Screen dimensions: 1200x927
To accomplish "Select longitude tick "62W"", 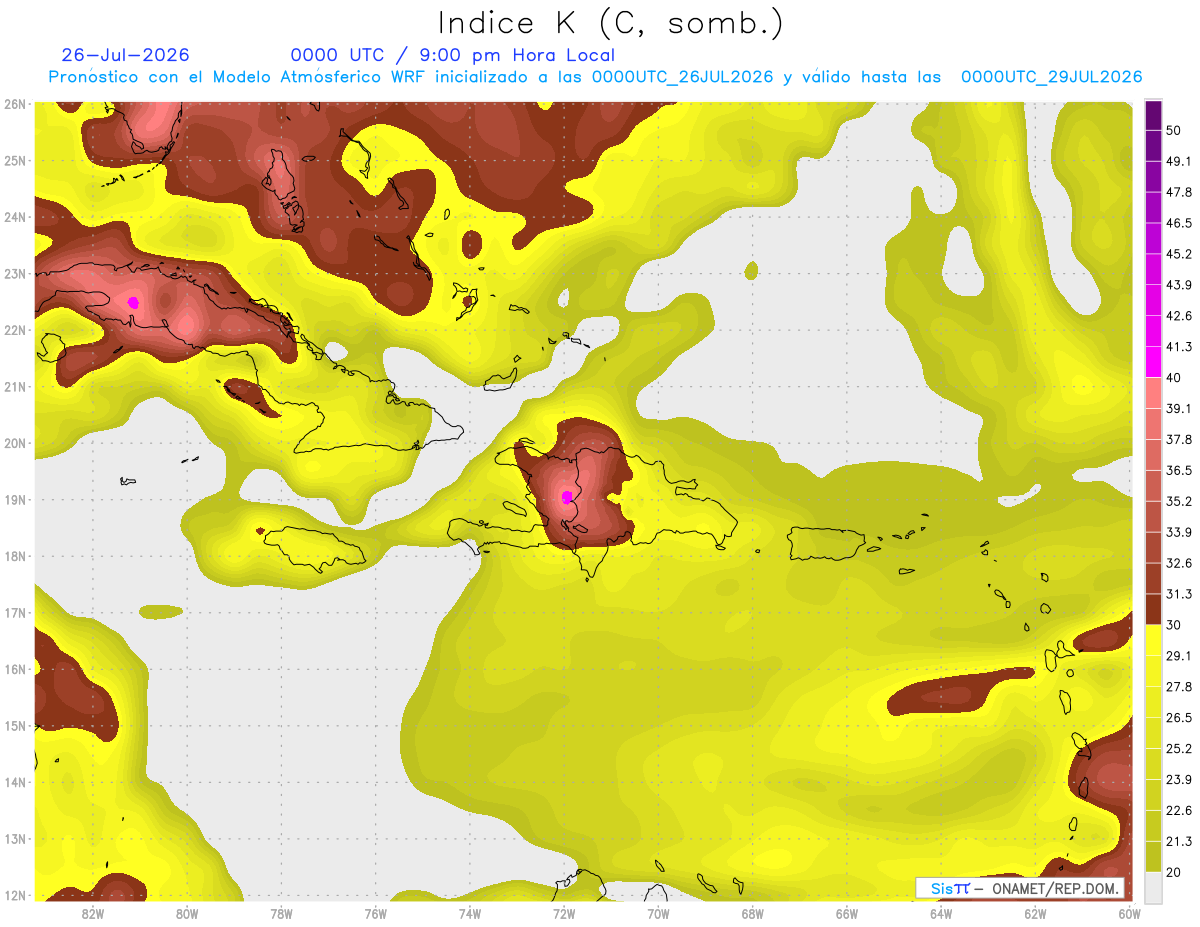I will pyautogui.click(x=1036, y=913).
